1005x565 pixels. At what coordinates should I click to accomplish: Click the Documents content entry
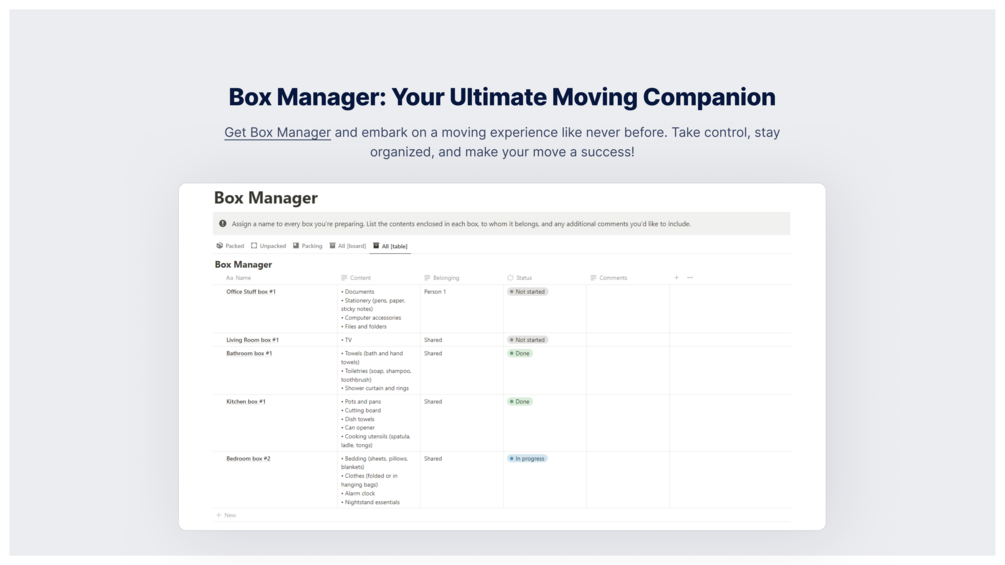[x=358, y=291]
